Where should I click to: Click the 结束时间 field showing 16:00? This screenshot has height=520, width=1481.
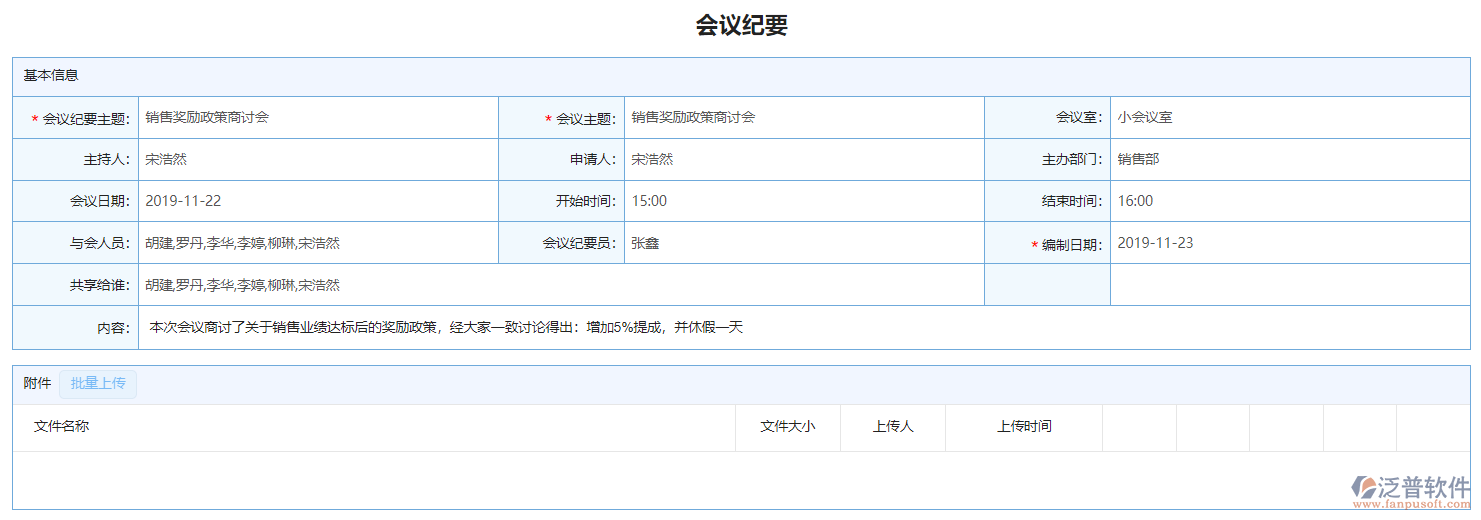tap(1288, 201)
